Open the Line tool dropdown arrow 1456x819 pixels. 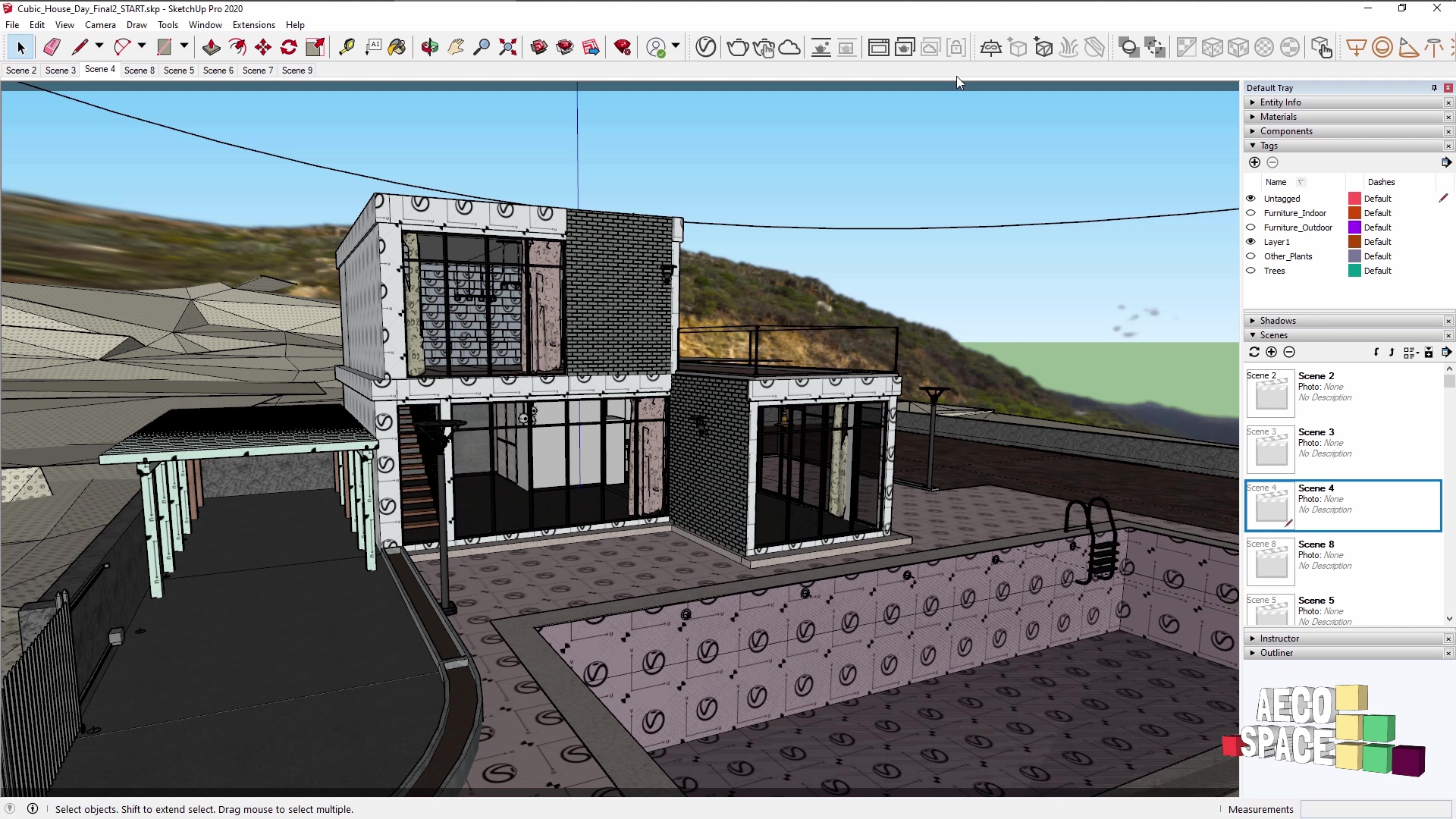pyautogui.click(x=99, y=46)
